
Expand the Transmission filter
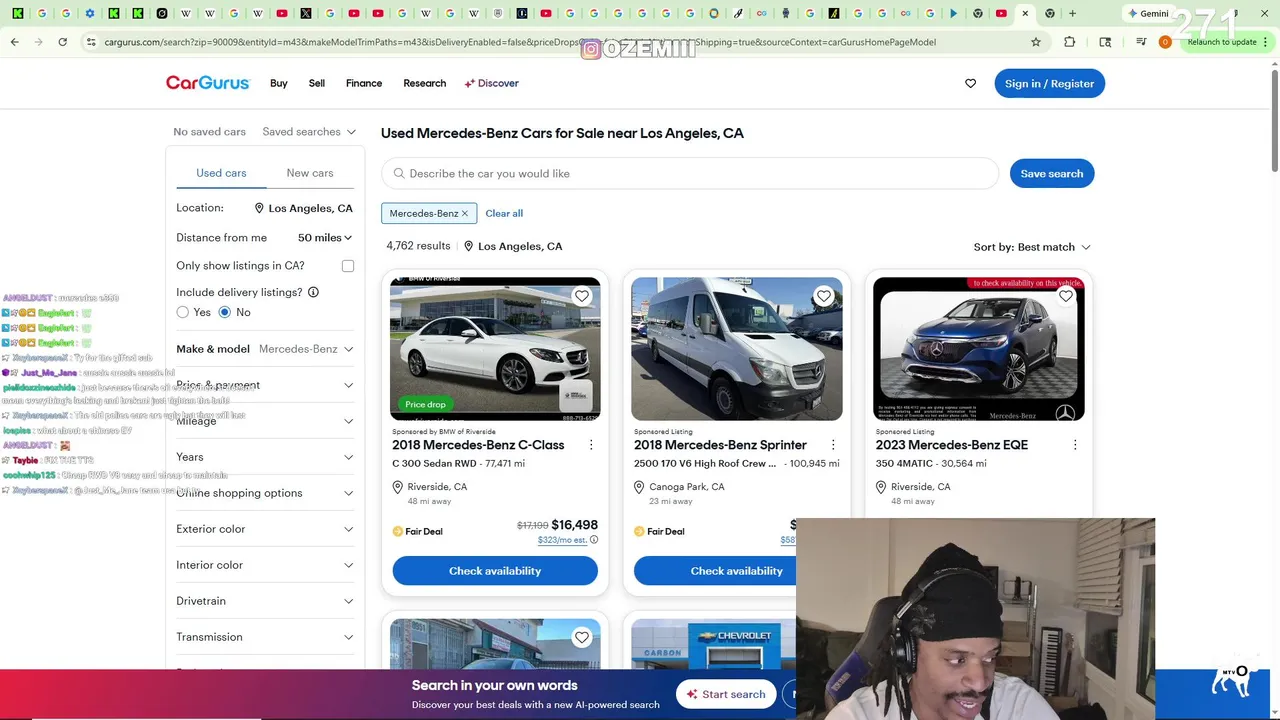(x=265, y=637)
